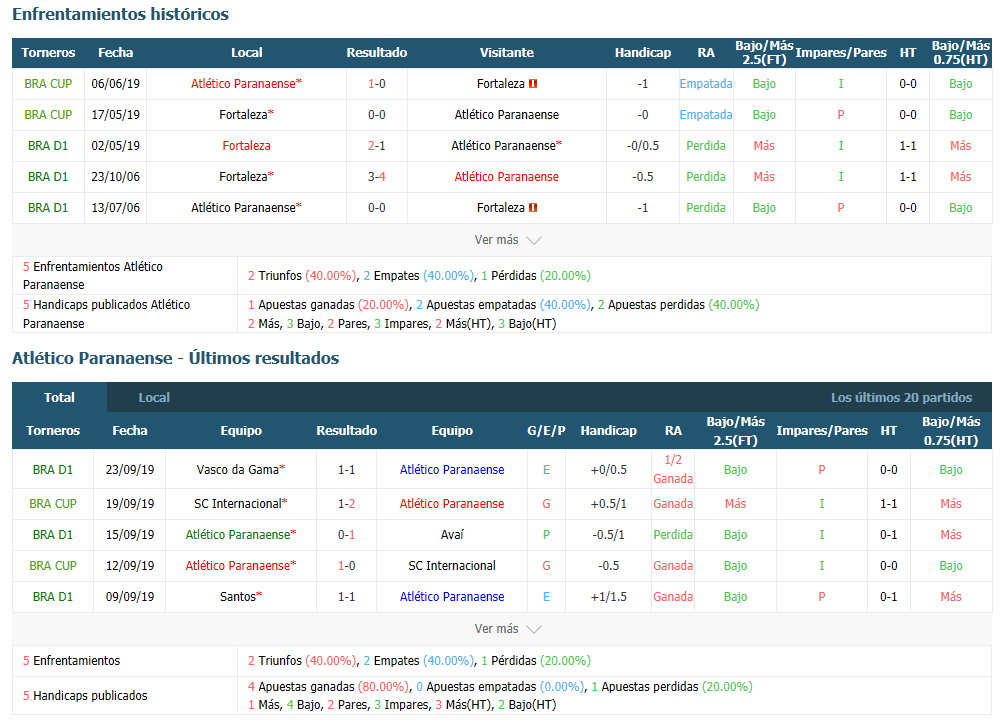The height and width of the screenshot is (726, 1007).
Task: Switch to the Total tab
Action: pyautogui.click(x=59, y=397)
